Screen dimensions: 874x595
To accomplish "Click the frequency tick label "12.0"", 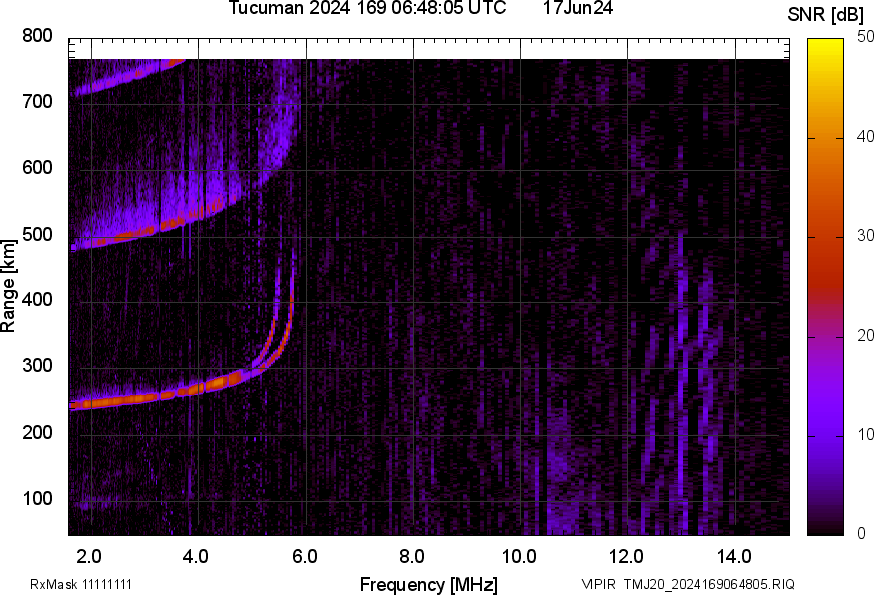I will (x=627, y=557).
